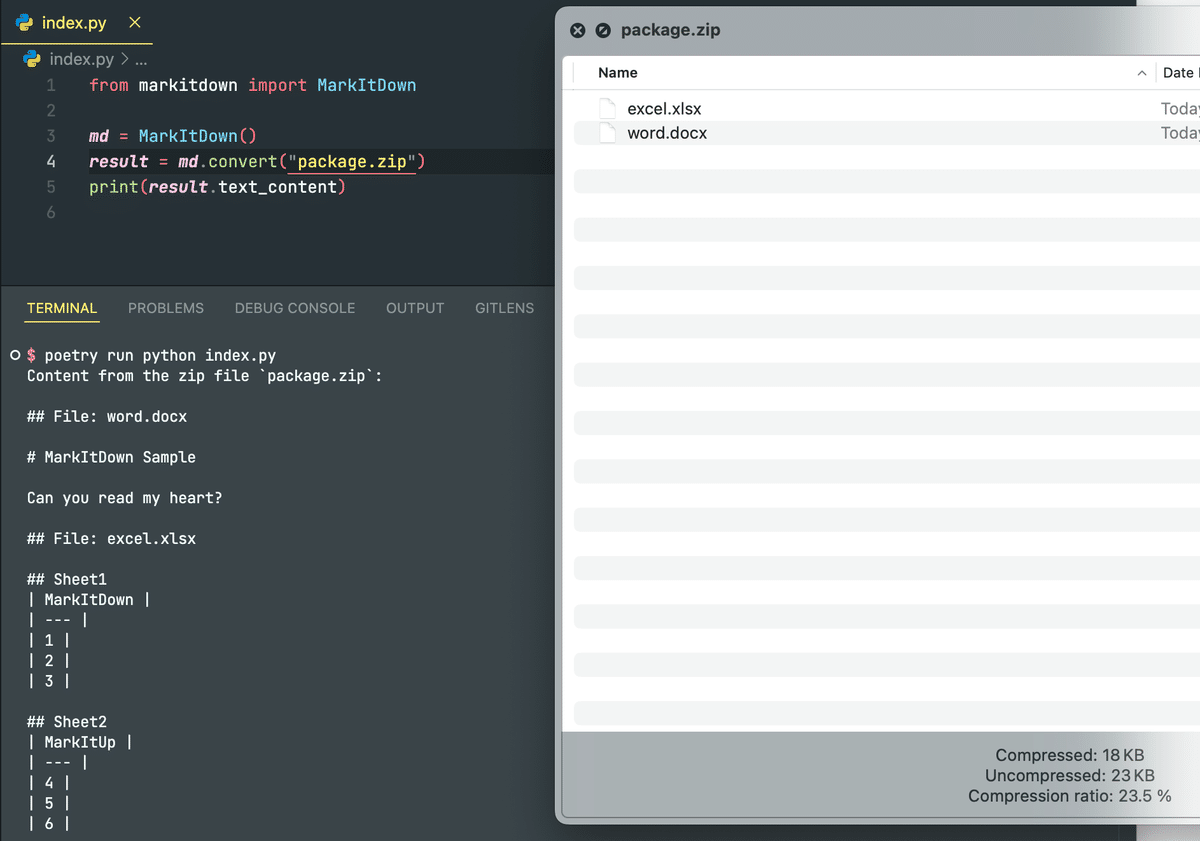The image size is (1200, 841).
Task: Switch to the PROBLEMS panel tab
Action: pos(166,308)
